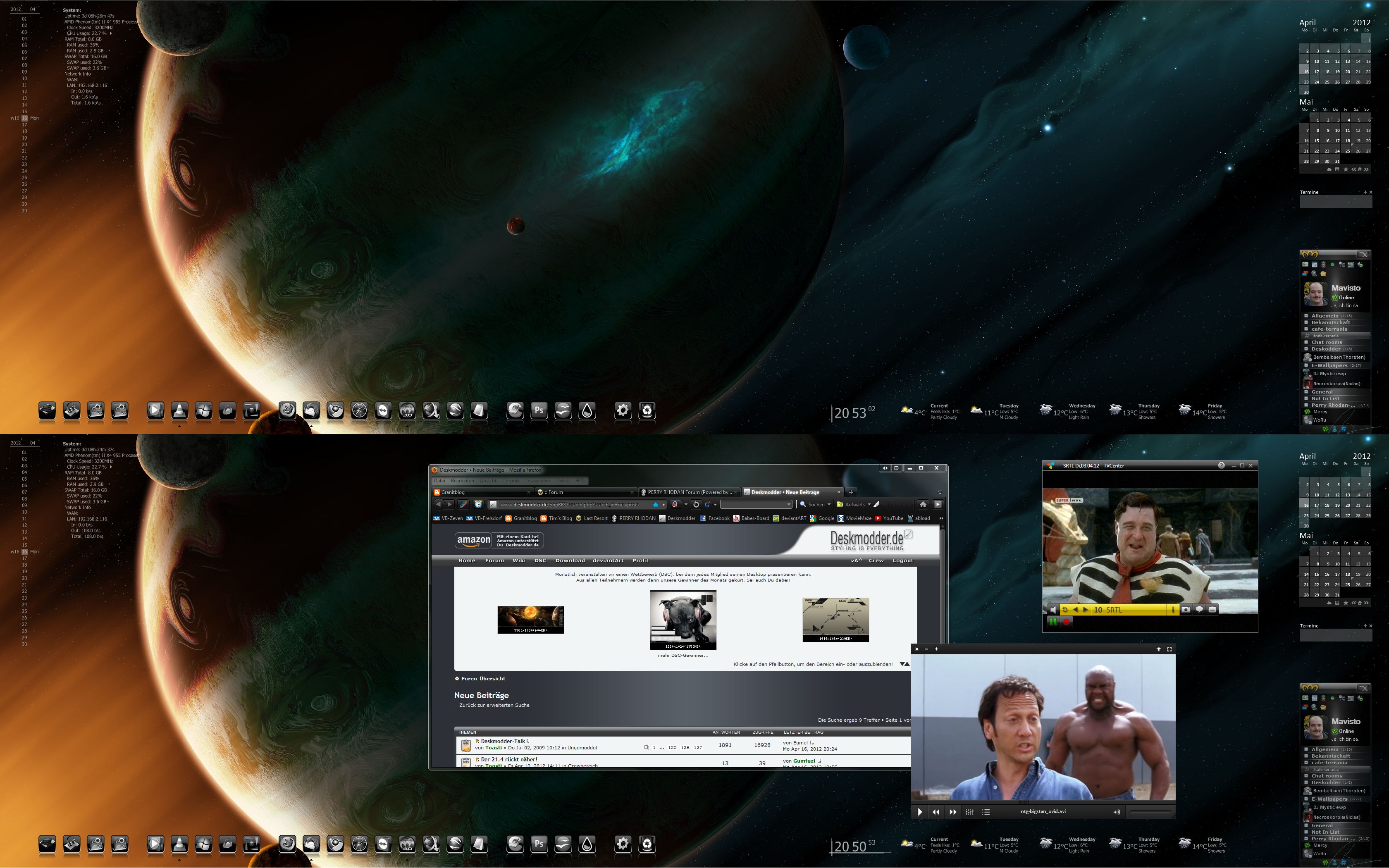
Task: Open the Extras menu in Firefox
Action: pyautogui.click(x=563, y=480)
